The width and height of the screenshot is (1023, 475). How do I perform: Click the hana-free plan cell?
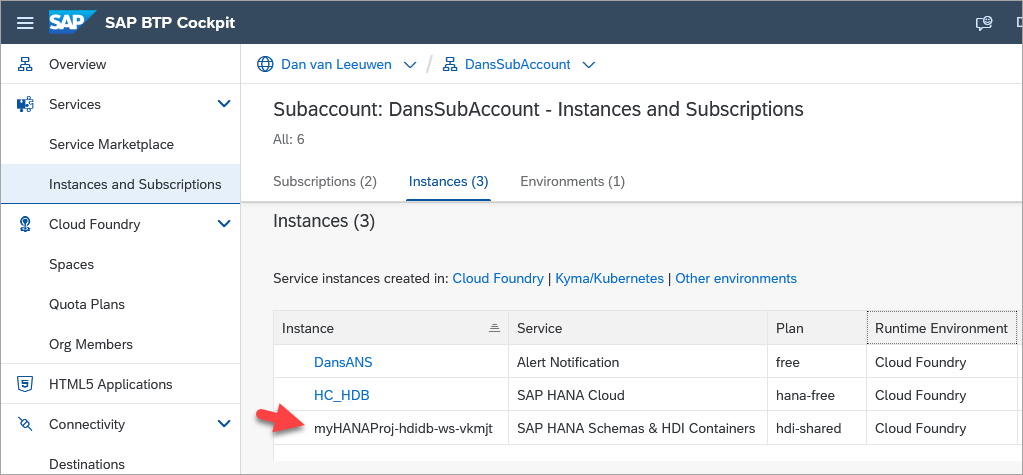pyautogui.click(x=817, y=395)
